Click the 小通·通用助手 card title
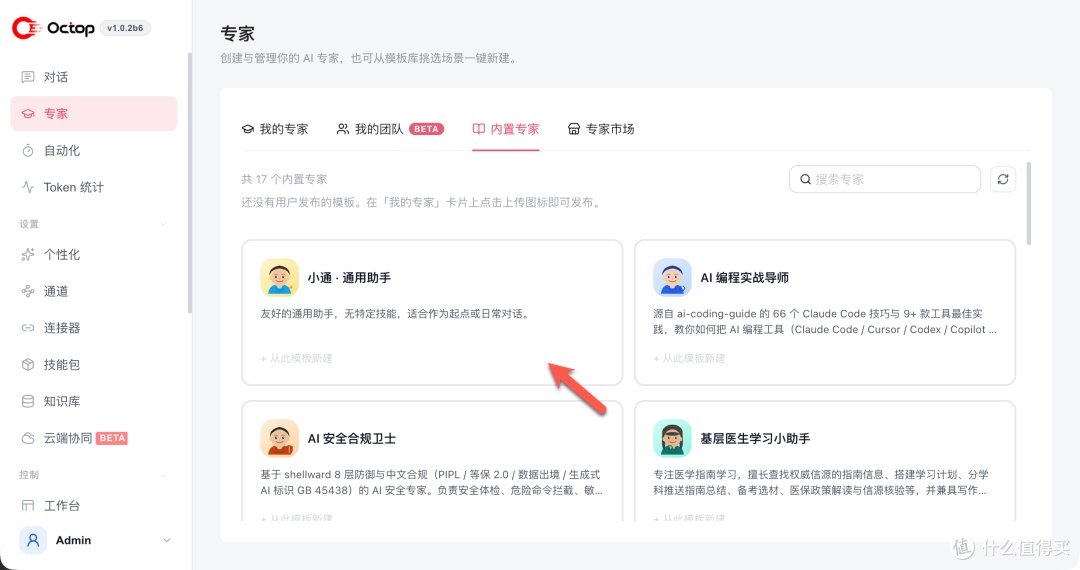The height and width of the screenshot is (570, 1080). click(x=349, y=277)
